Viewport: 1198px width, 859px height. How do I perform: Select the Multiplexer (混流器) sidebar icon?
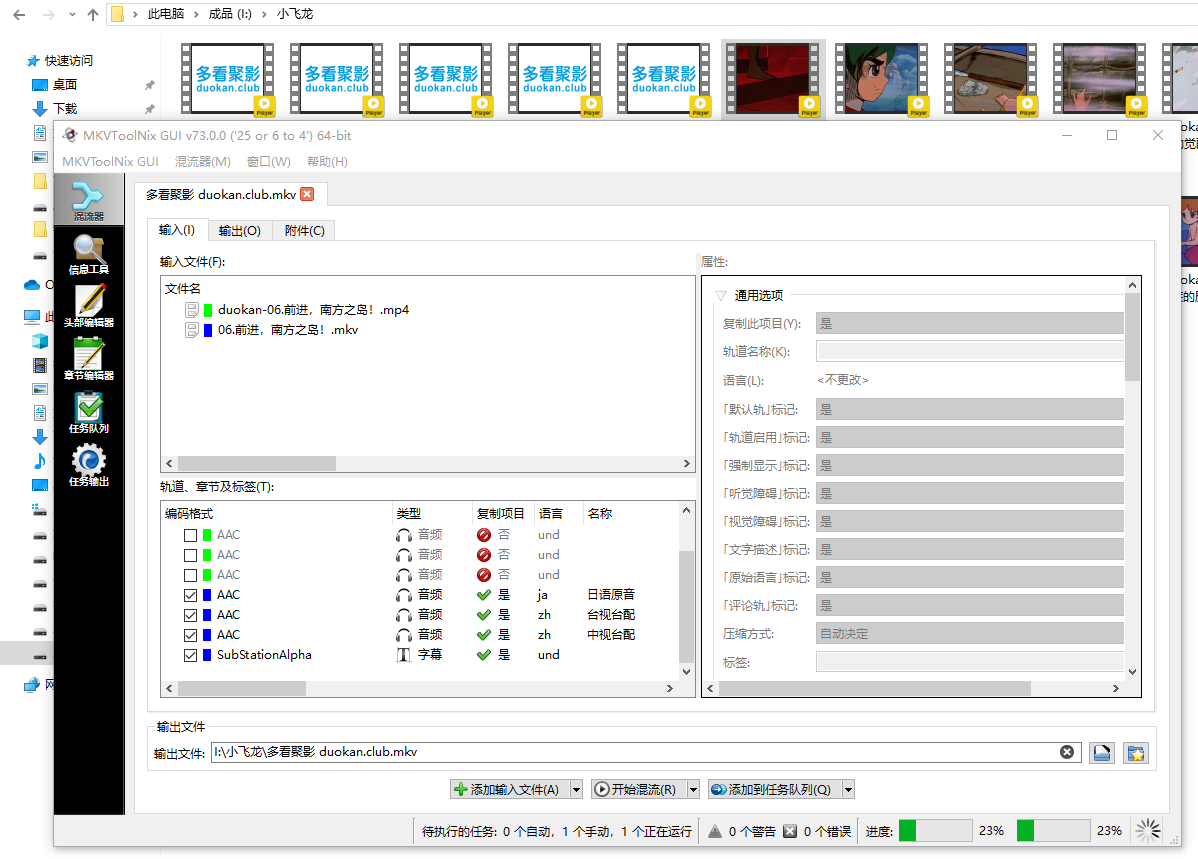coord(88,199)
